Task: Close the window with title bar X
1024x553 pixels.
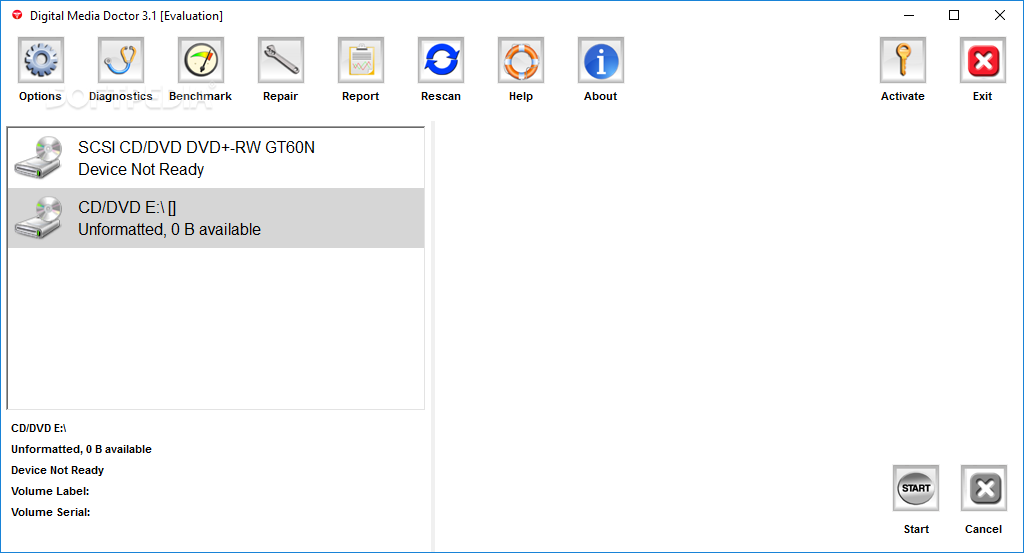Action: click(x=1000, y=15)
